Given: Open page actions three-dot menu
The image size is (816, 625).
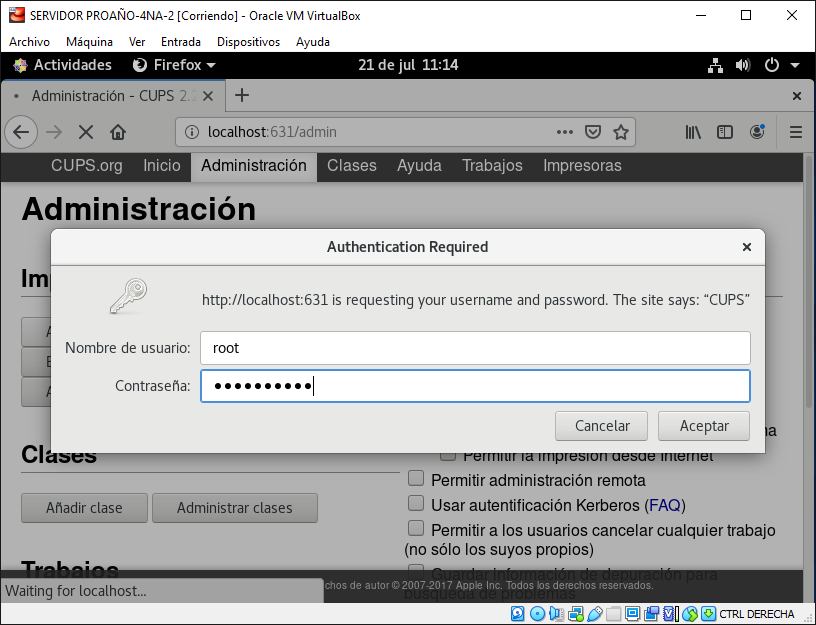Looking at the screenshot, I should [x=565, y=132].
